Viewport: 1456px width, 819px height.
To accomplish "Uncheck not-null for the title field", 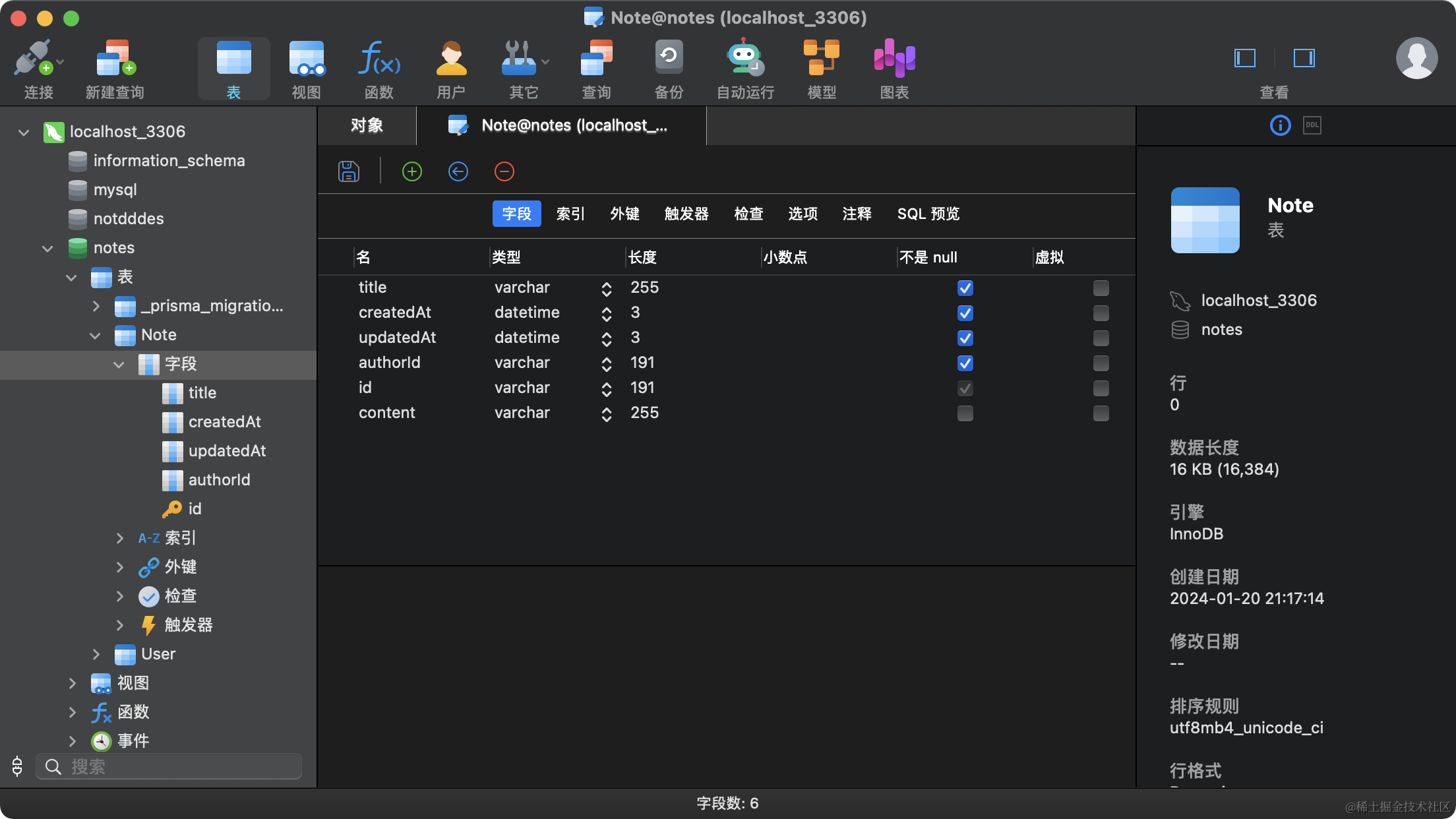I will pyautogui.click(x=965, y=288).
